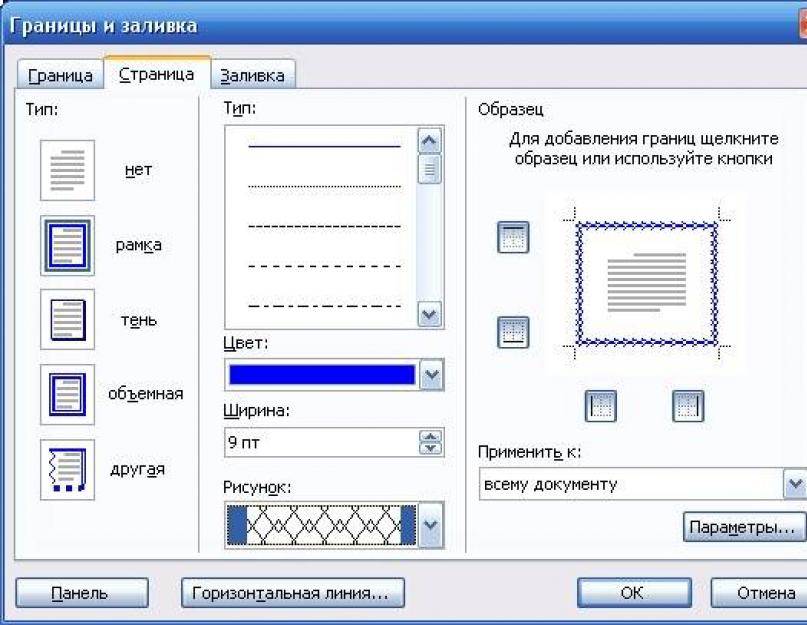Switch to the Заливка tab
Screen dimensions: 807x625
252,76
